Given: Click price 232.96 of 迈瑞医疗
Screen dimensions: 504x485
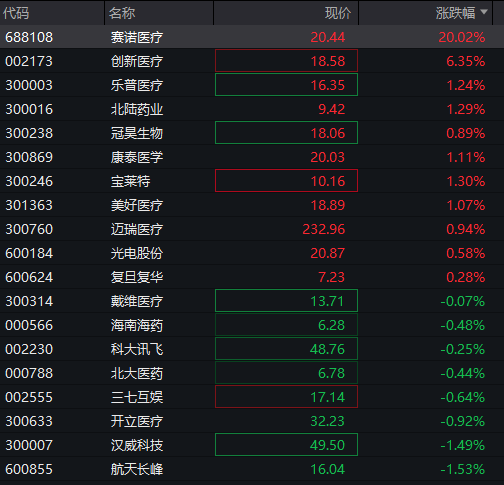Looking at the screenshot, I should pos(324,229).
